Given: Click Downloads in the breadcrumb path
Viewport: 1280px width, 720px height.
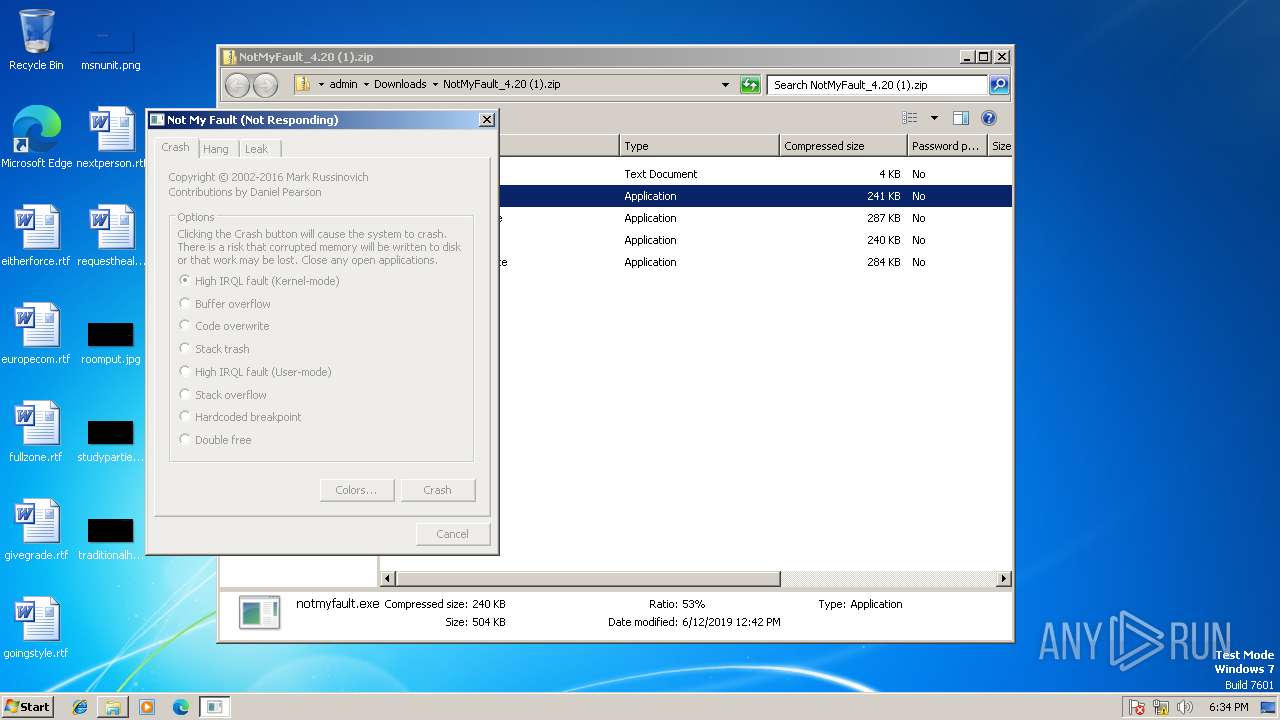Looking at the screenshot, I should pyautogui.click(x=400, y=84).
